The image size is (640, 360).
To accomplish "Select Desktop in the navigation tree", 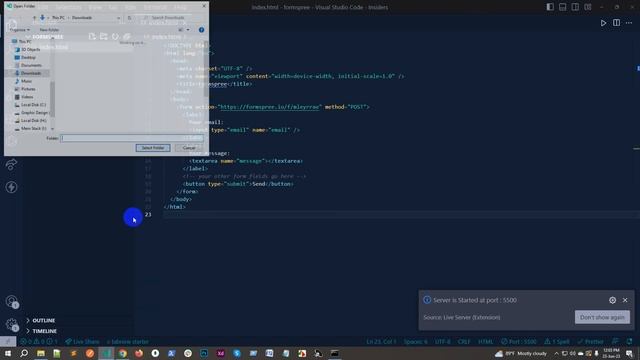I will (25, 58).
